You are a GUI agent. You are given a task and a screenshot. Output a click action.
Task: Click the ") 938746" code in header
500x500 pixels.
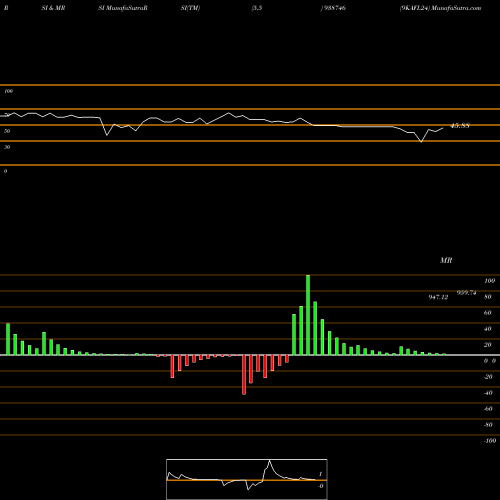point(333,8)
